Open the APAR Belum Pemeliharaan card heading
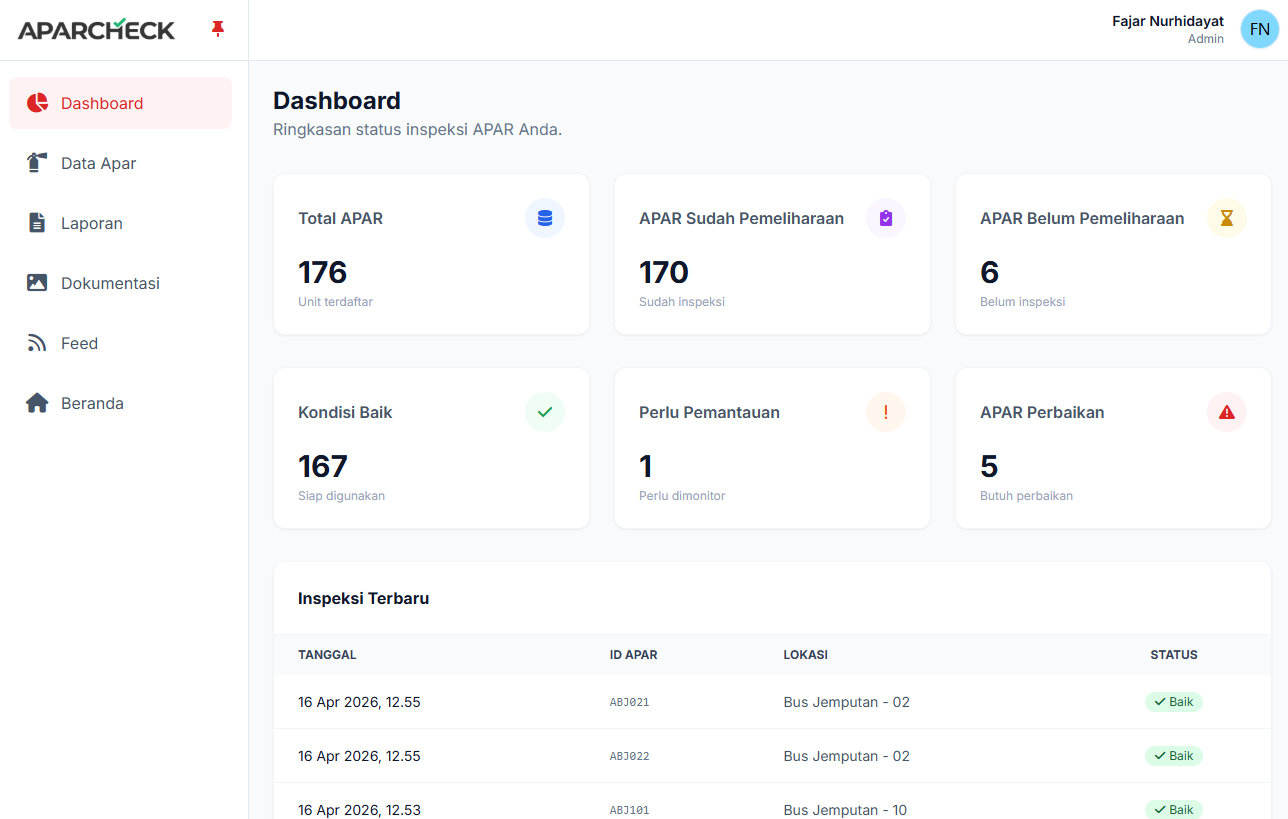The height and width of the screenshot is (819, 1288). click(1082, 218)
